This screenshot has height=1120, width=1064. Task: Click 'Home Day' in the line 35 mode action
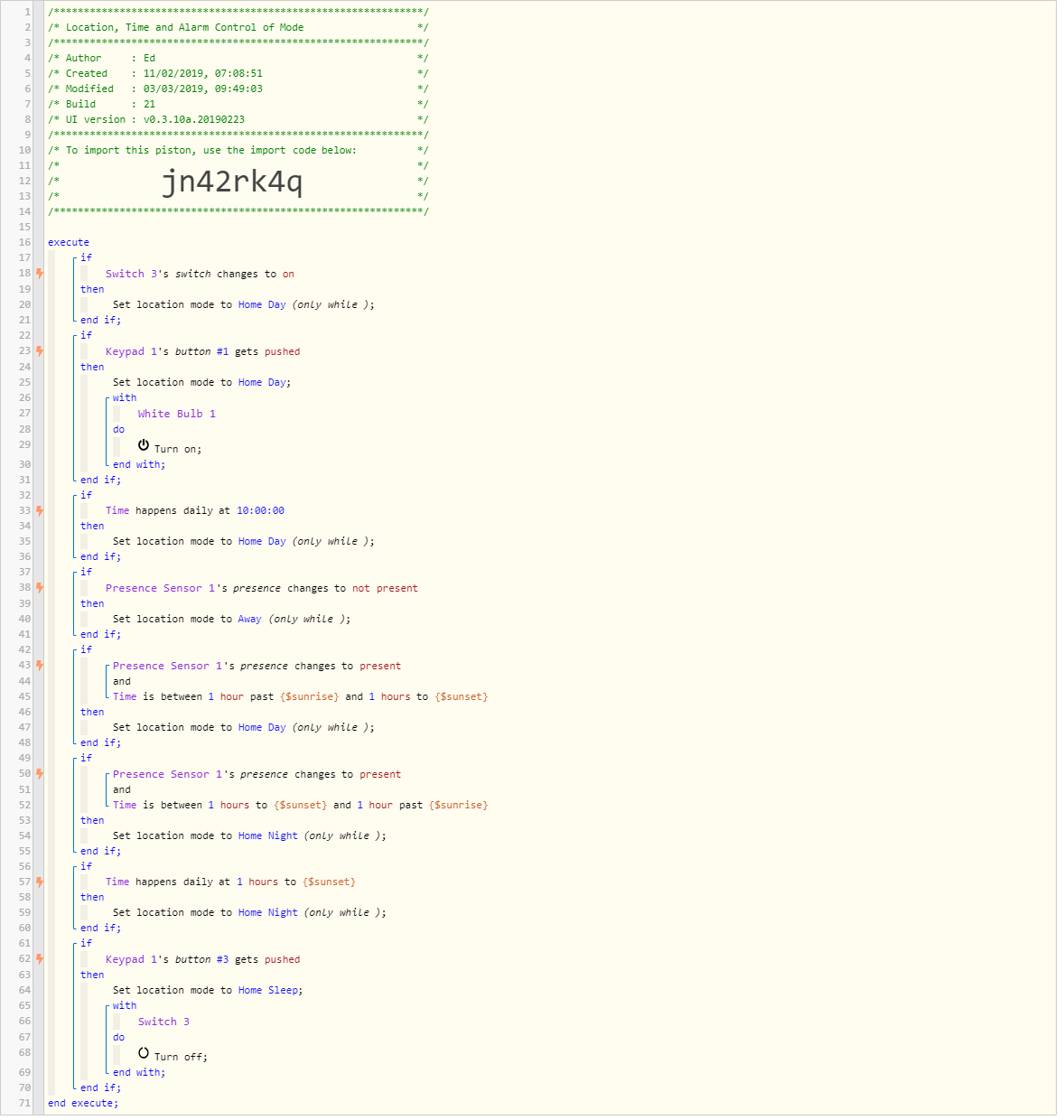262,541
